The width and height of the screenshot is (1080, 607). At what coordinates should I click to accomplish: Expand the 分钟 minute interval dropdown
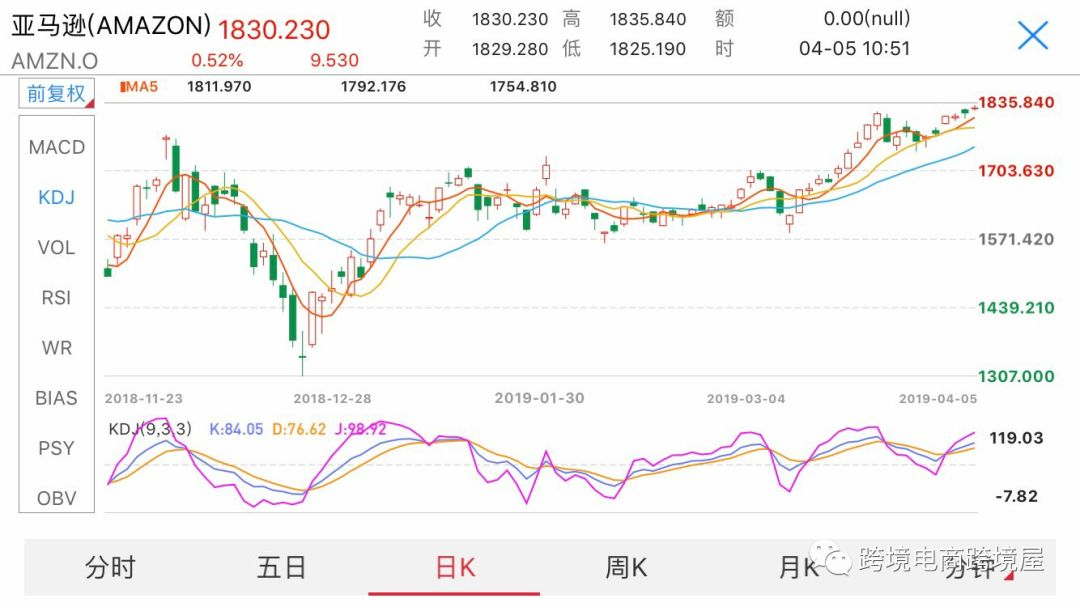pos(970,568)
